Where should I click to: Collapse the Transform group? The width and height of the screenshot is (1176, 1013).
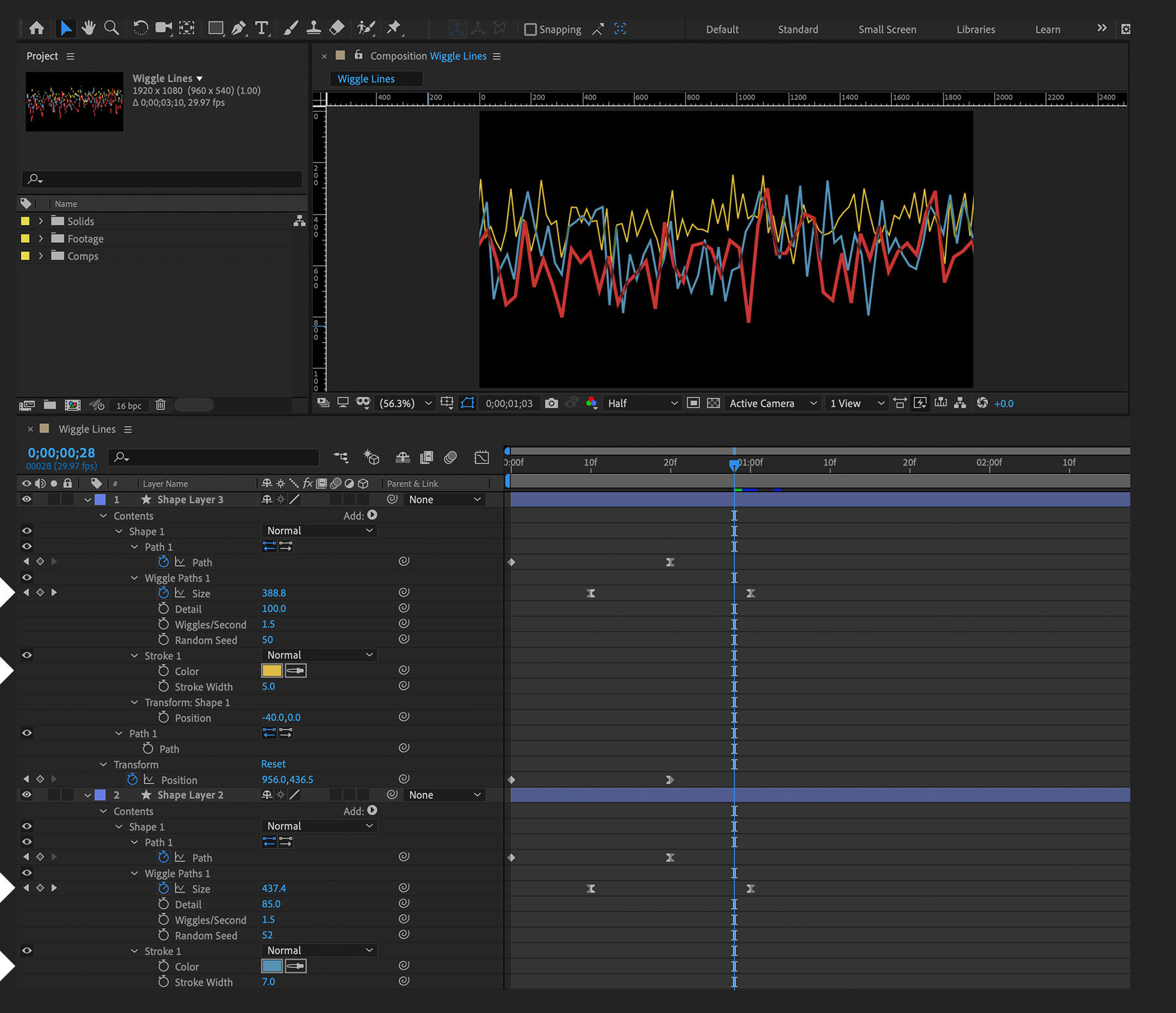coord(103,764)
